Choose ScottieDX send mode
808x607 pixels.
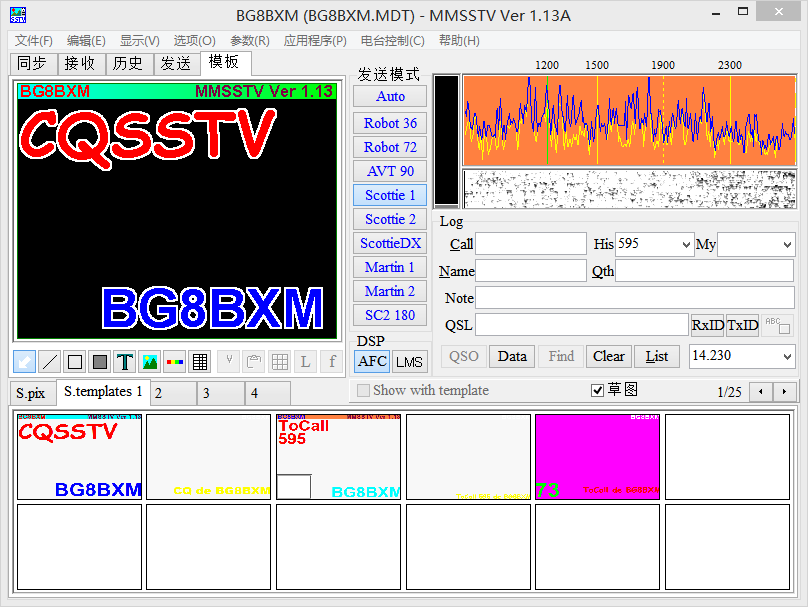(x=390, y=243)
